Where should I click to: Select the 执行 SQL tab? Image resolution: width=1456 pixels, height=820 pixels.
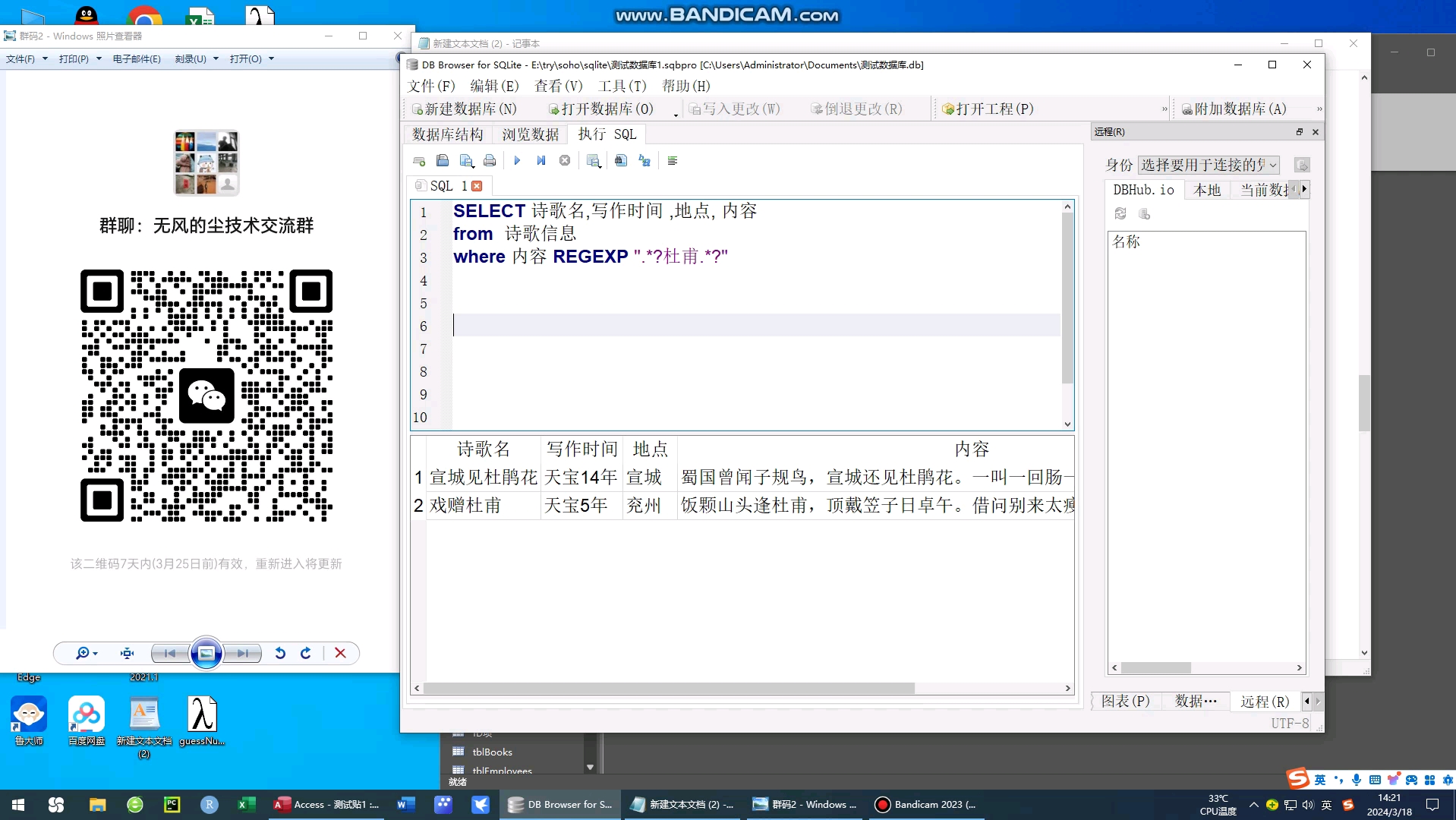tap(607, 134)
